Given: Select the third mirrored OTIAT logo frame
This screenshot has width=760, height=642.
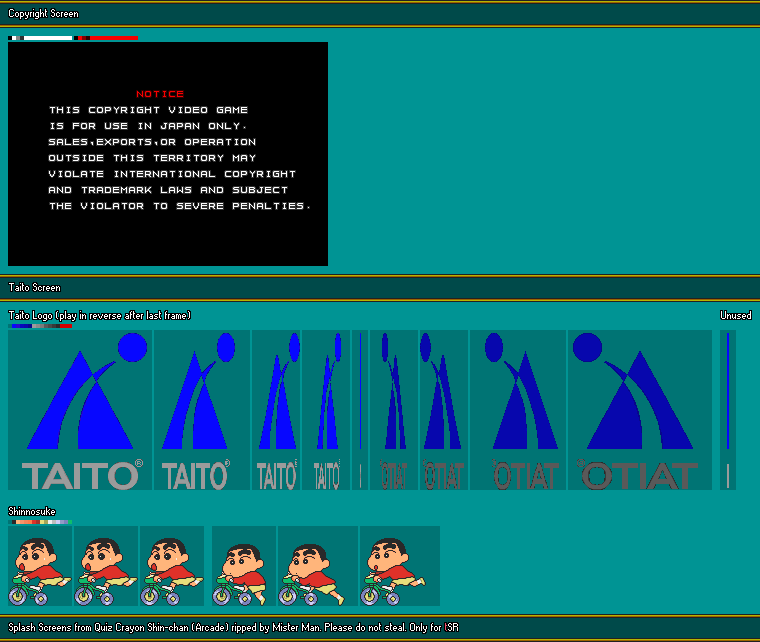Looking at the screenshot, I should pyautogui.click(x=518, y=410).
